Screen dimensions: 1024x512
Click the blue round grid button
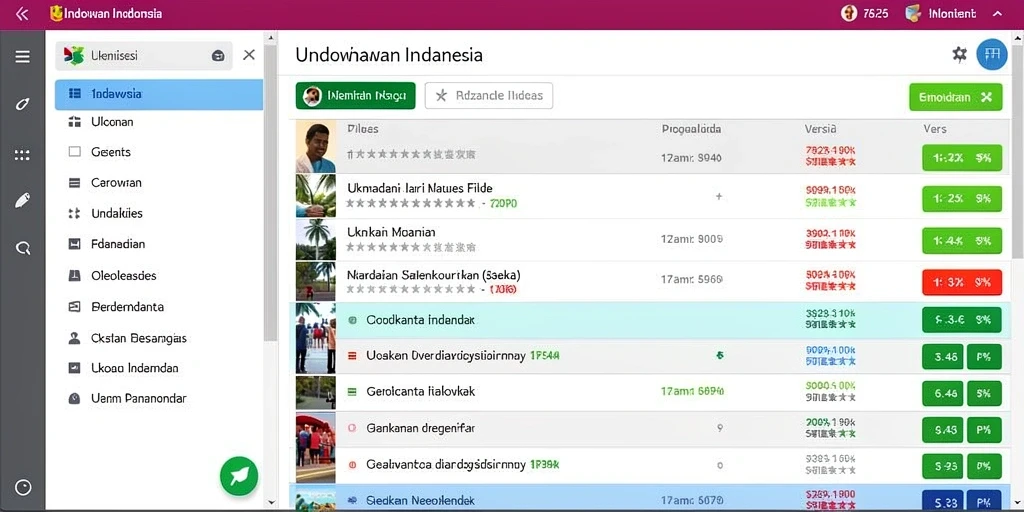pyautogui.click(x=991, y=55)
